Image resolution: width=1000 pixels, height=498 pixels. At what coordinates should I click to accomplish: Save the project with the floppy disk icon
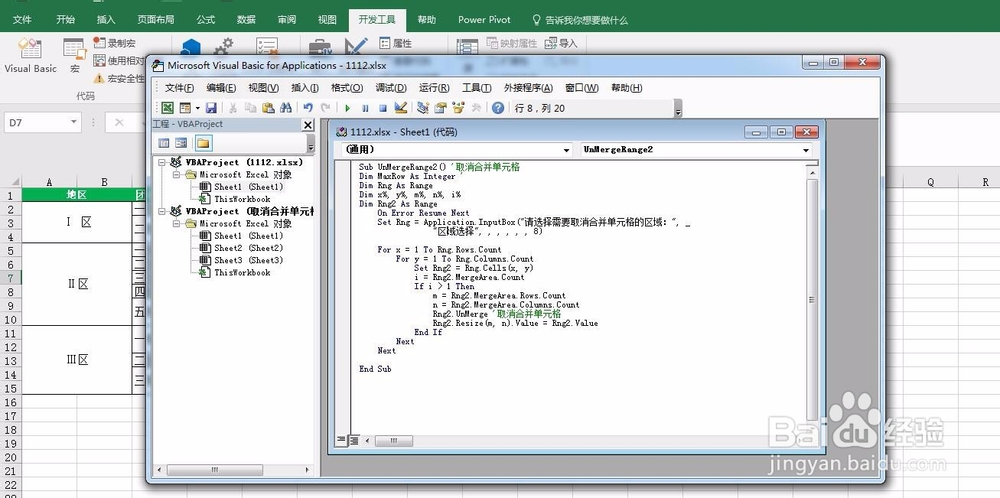(210, 108)
